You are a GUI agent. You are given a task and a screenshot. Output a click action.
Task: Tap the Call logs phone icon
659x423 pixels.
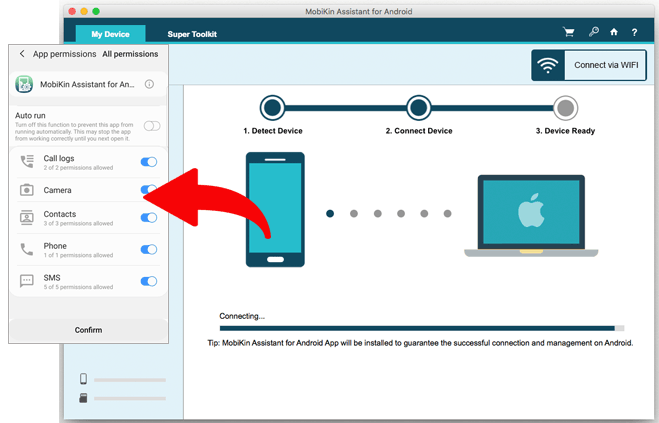click(x=27, y=161)
